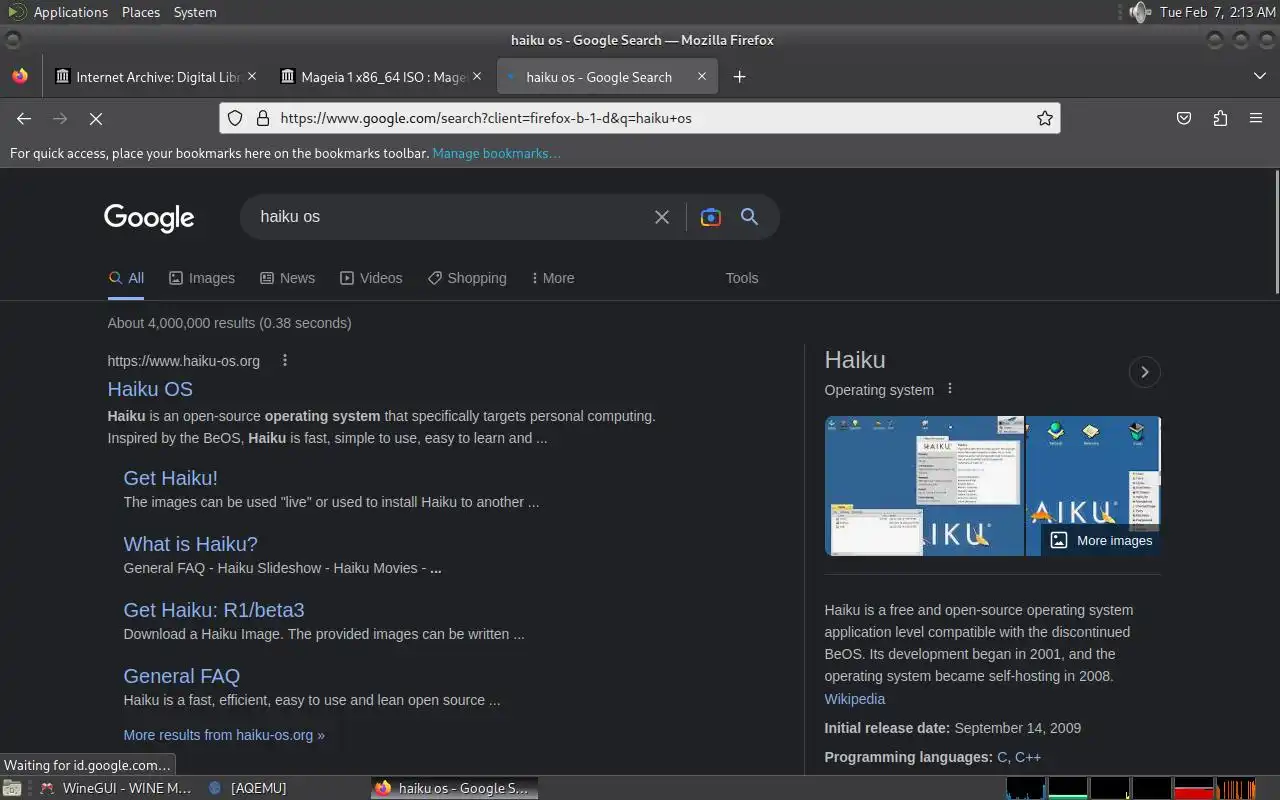Click the system monitor graphs applet
The height and width of the screenshot is (800, 1280).
coord(1131,788)
